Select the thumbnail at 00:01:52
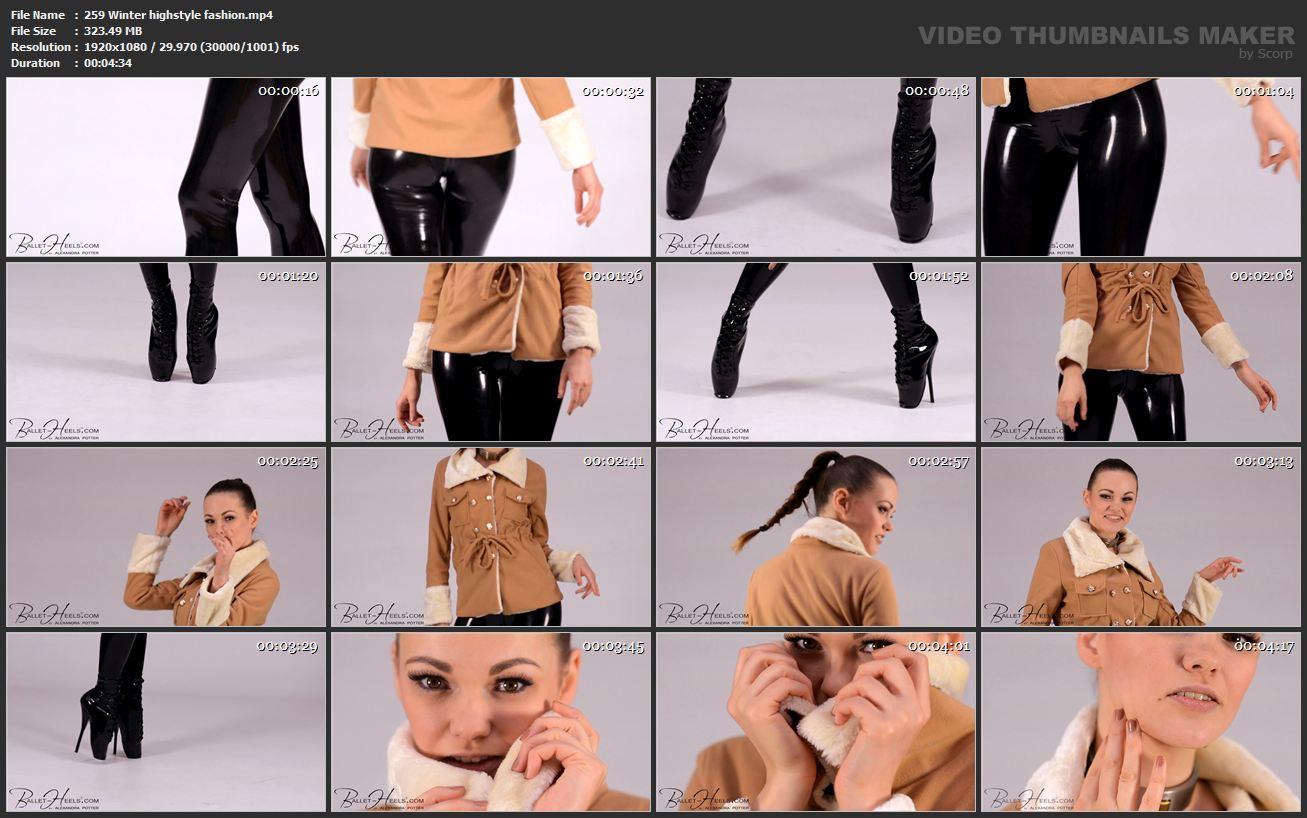Screen dimensions: 1307x818 click(816, 352)
